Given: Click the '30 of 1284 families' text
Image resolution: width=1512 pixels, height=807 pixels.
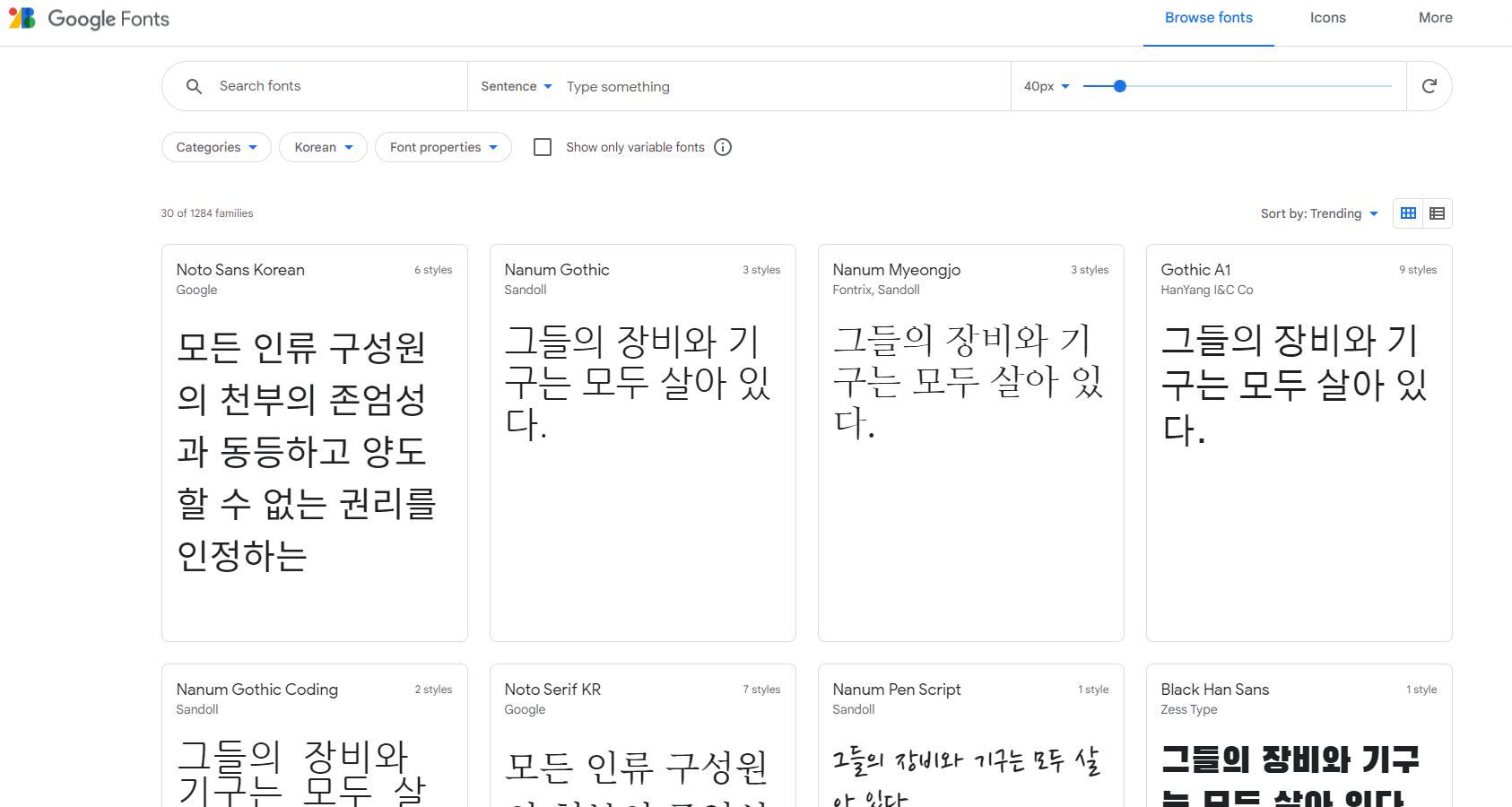Looking at the screenshot, I should [x=207, y=213].
